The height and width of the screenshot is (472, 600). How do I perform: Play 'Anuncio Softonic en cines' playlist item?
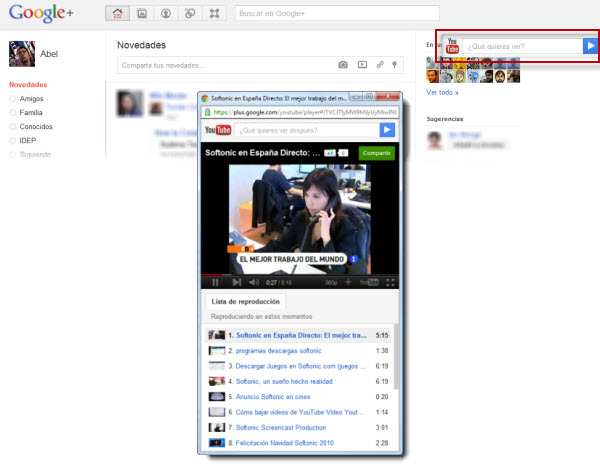point(298,397)
